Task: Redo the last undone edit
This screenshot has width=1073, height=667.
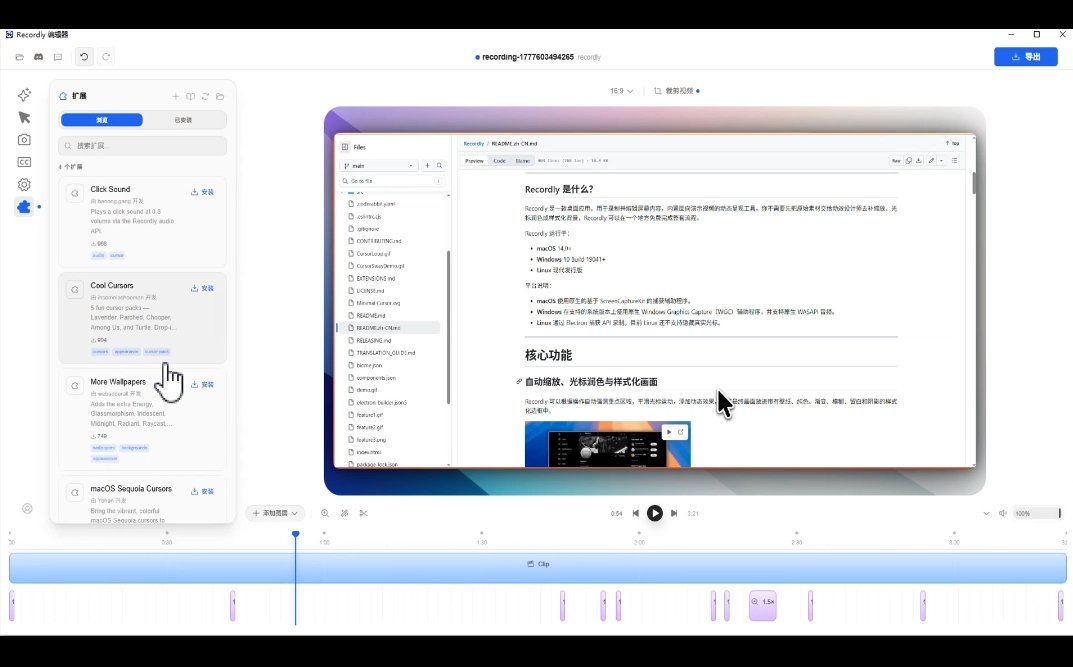Action: pyautogui.click(x=105, y=57)
